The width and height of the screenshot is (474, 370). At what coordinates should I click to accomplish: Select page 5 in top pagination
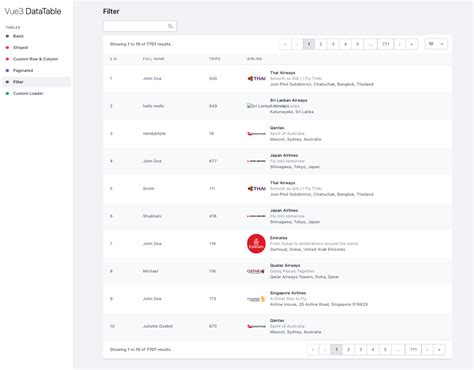(x=358, y=44)
